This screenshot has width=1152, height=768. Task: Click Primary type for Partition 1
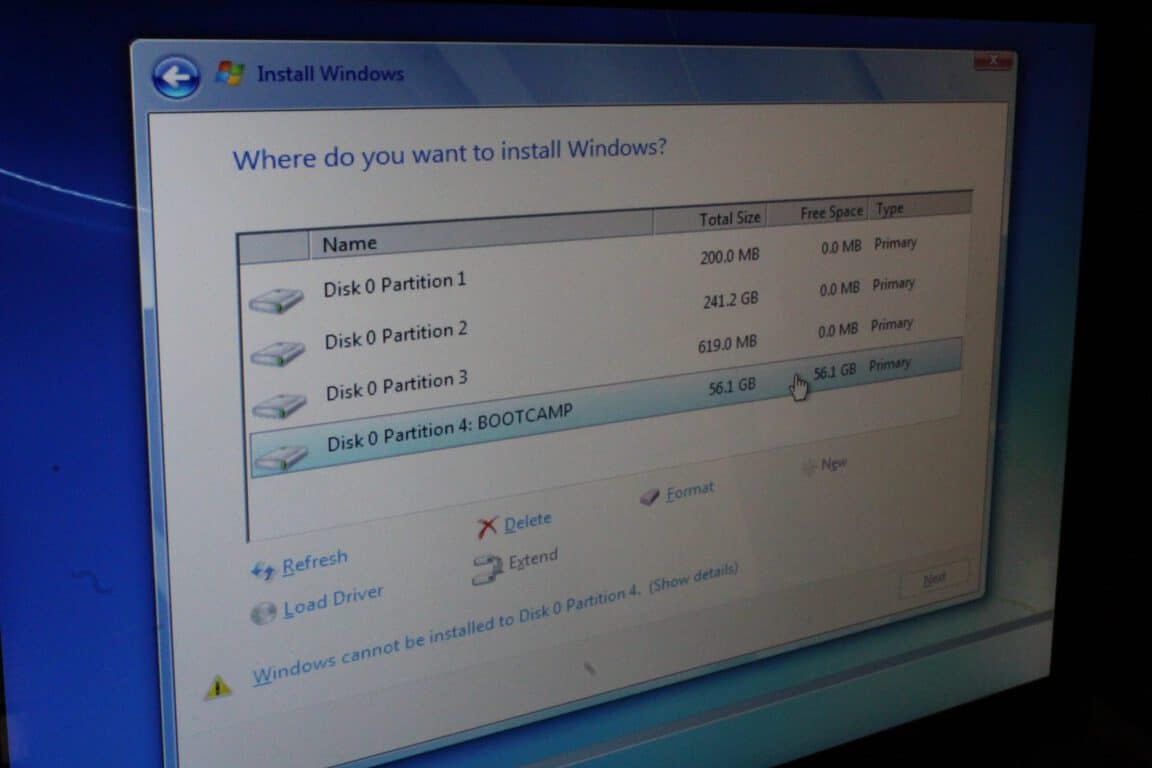click(x=895, y=243)
